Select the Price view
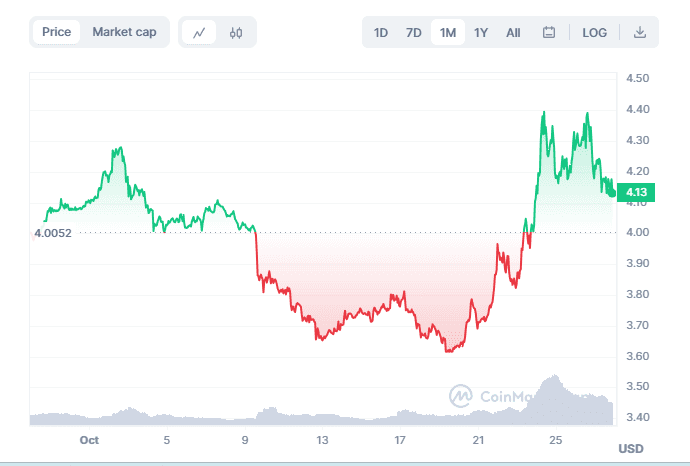The height and width of the screenshot is (466, 690). 56,32
